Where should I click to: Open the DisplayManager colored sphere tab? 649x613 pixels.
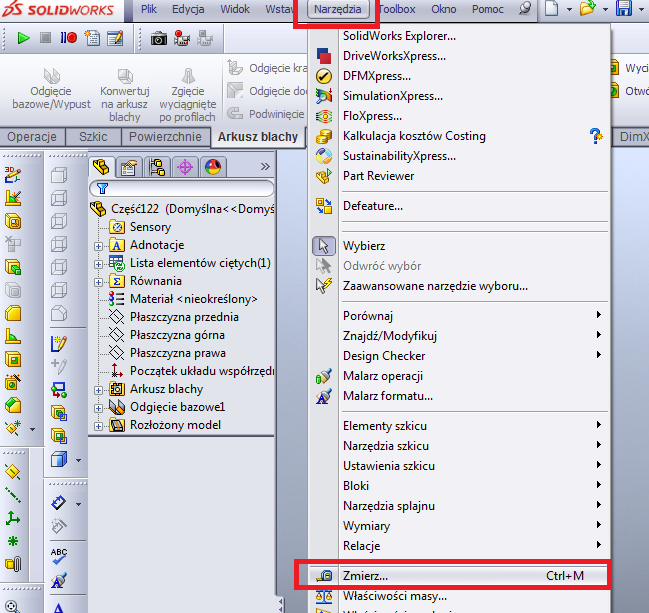(x=213, y=167)
